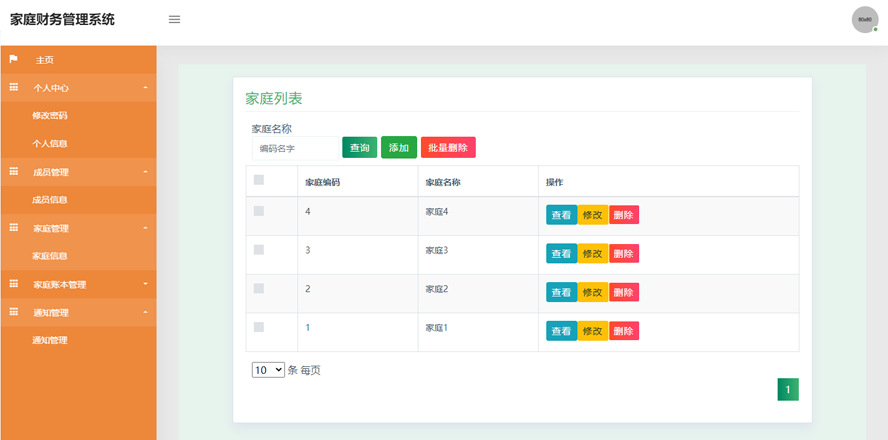
Task: Select page 1 pagination button
Action: click(x=788, y=390)
